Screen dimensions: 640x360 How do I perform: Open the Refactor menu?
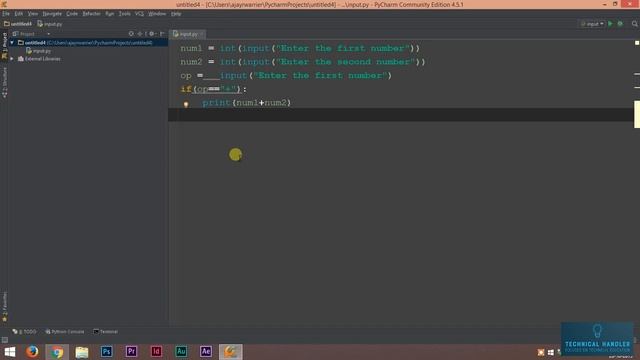point(91,13)
